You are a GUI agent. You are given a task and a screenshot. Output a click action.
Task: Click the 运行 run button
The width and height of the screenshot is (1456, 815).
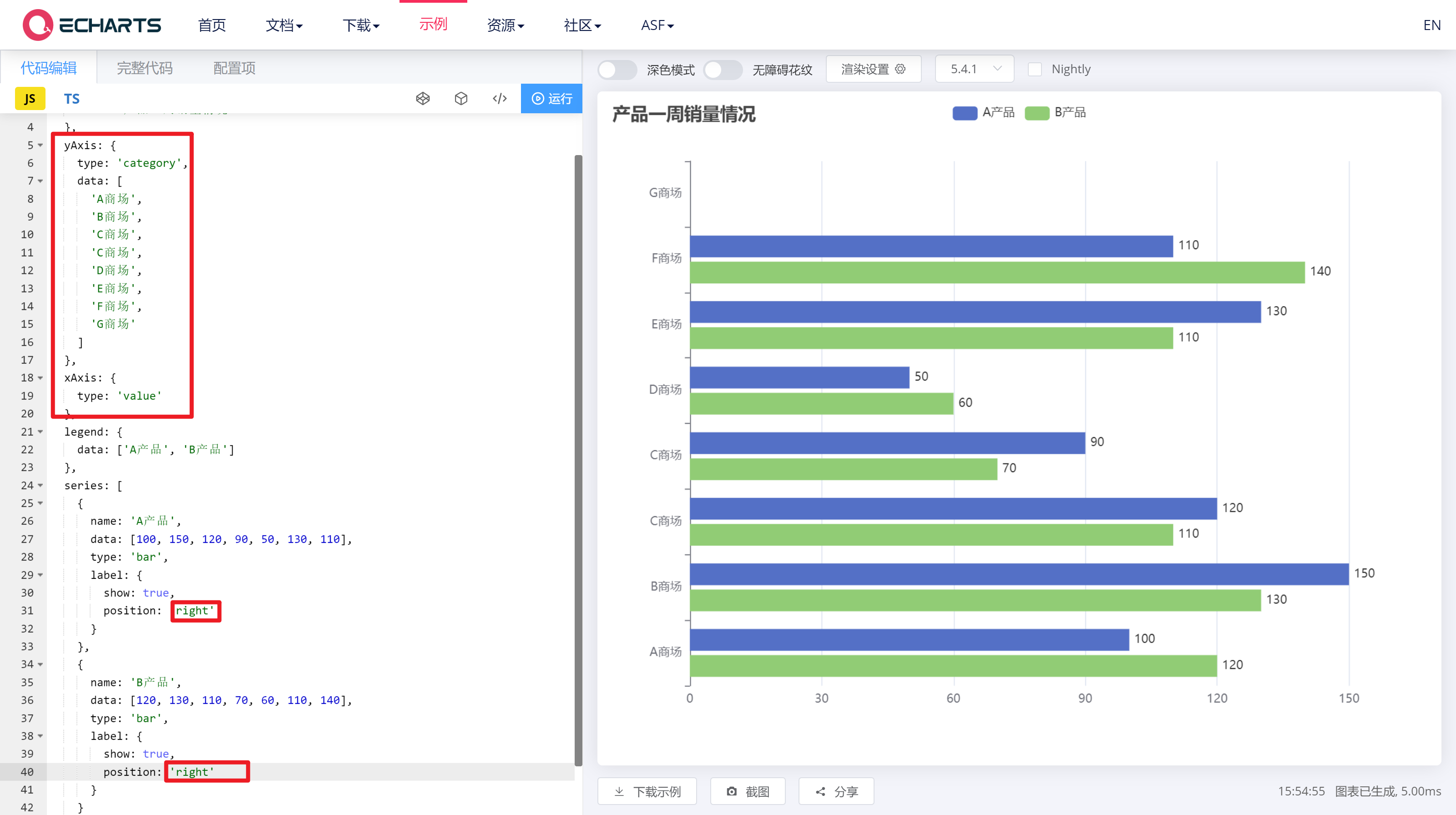[x=551, y=98]
